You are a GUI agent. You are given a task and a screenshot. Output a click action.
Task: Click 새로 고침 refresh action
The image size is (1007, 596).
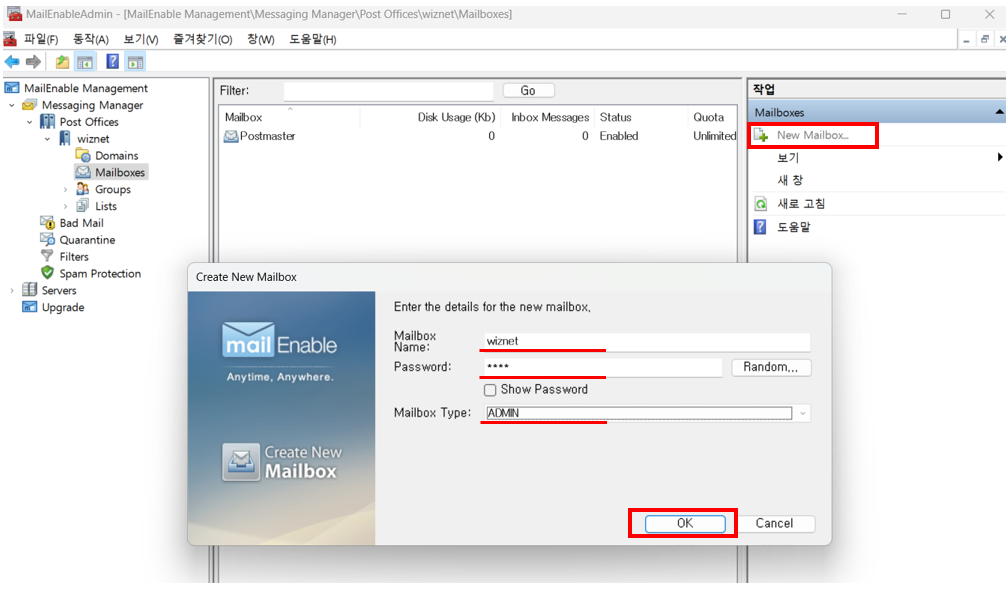click(x=801, y=204)
